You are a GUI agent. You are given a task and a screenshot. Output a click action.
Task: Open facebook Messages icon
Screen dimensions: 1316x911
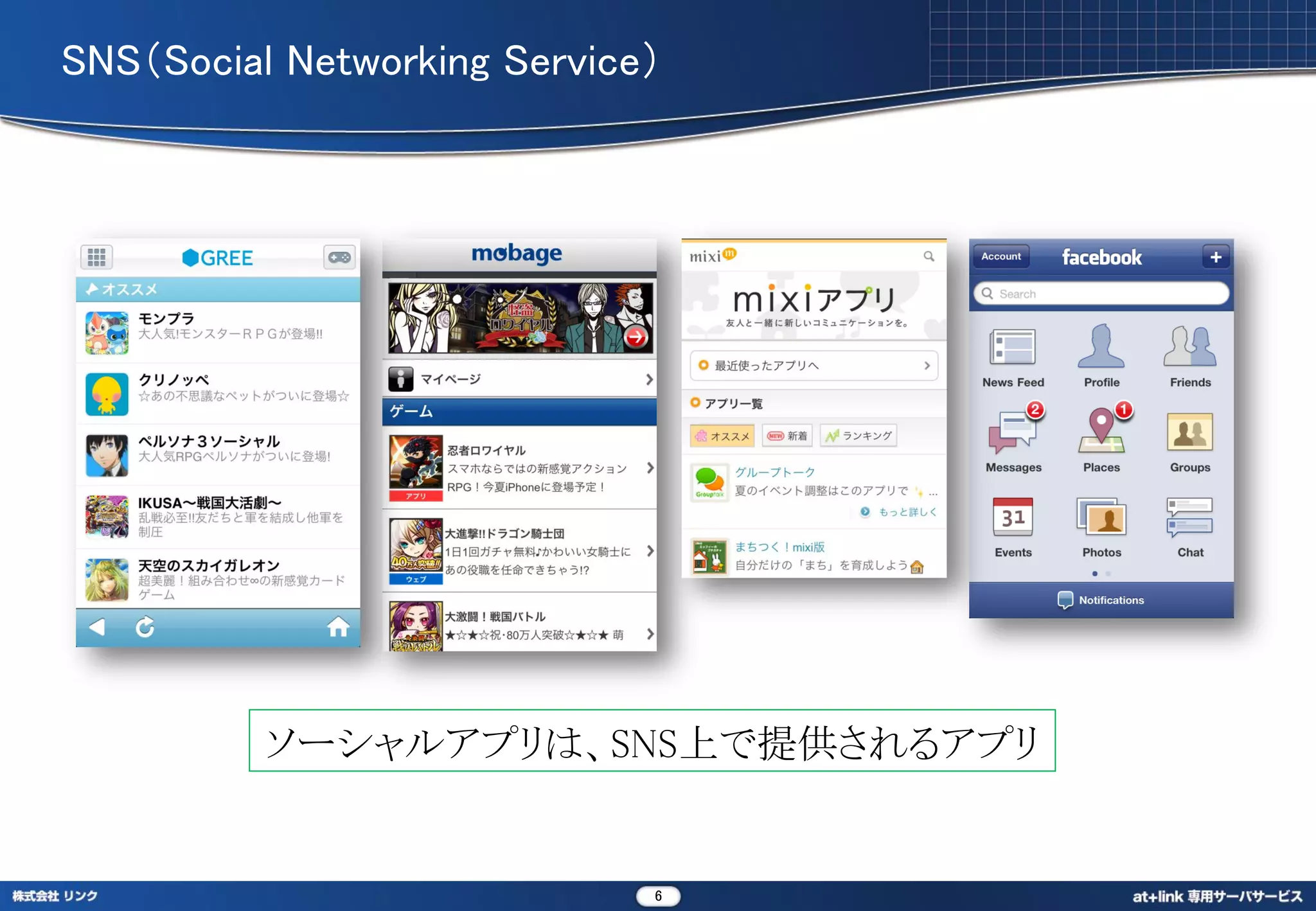[x=1013, y=432]
